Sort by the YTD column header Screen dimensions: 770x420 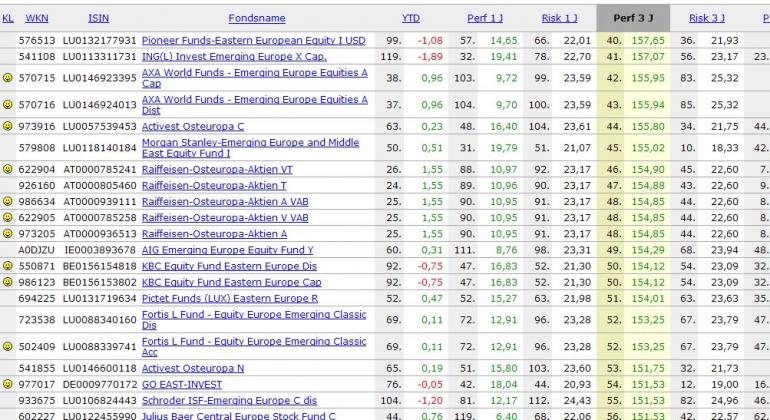pyautogui.click(x=411, y=18)
